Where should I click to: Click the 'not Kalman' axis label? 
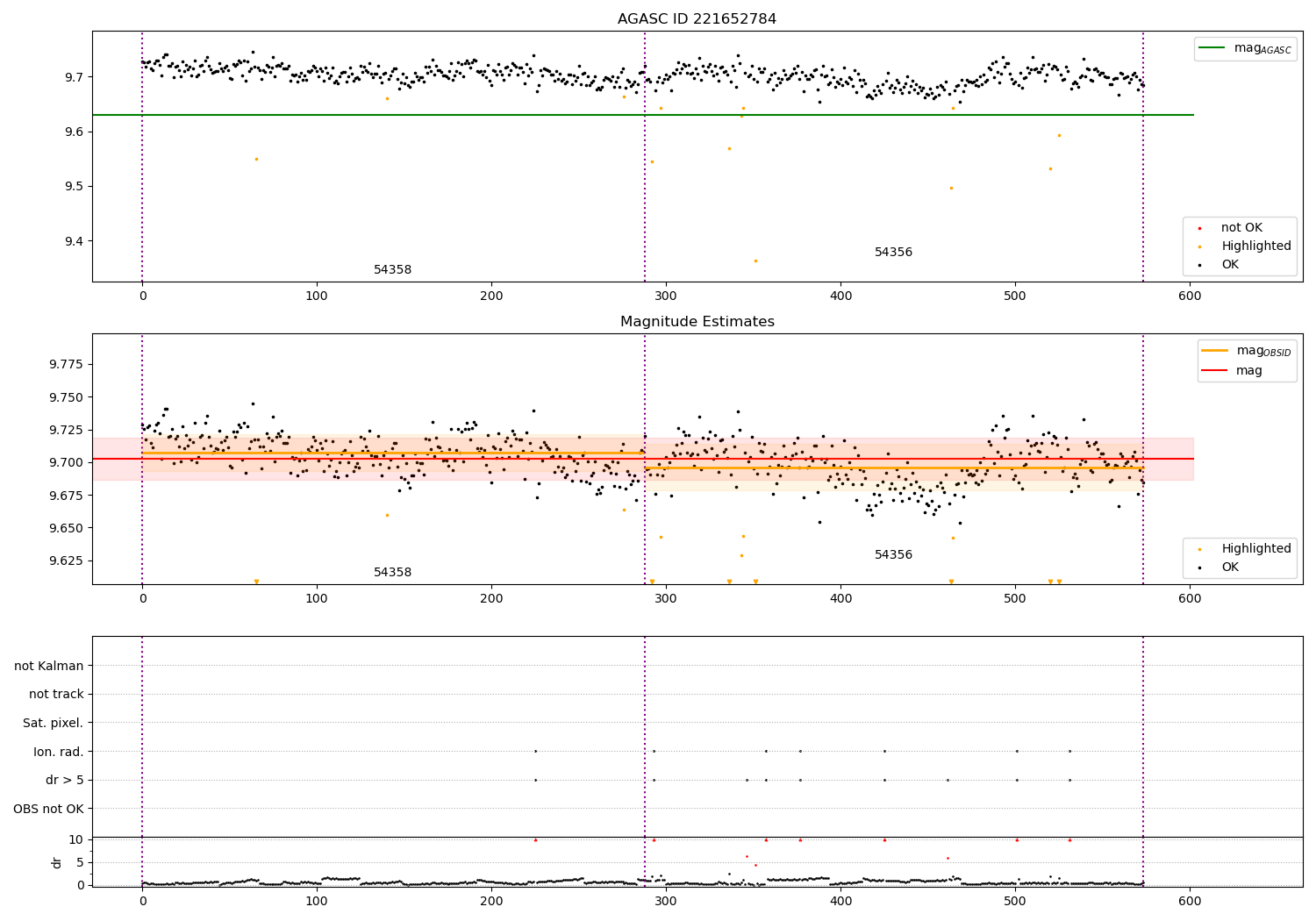point(49,666)
